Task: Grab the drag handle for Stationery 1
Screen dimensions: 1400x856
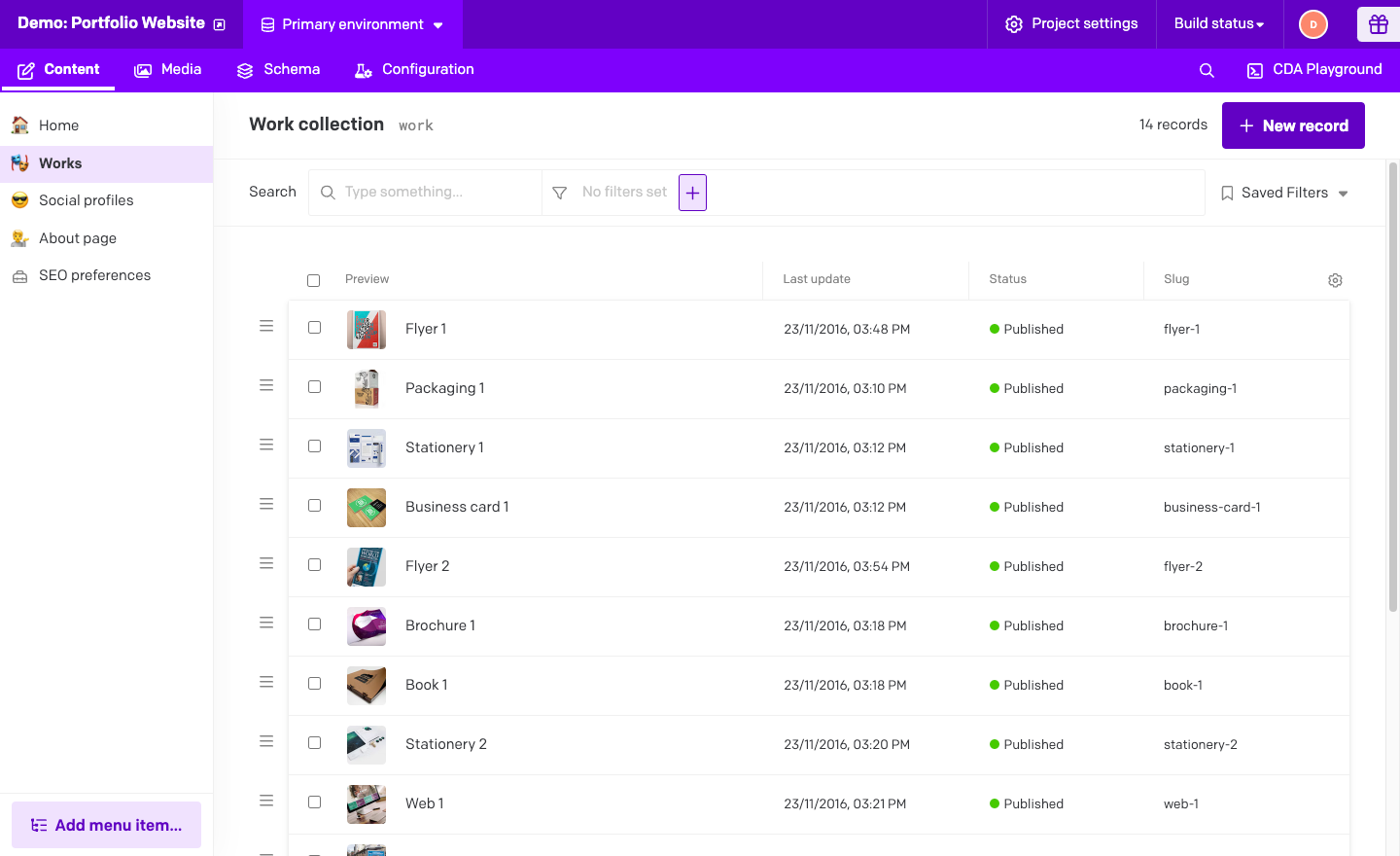Action: [x=266, y=445]
